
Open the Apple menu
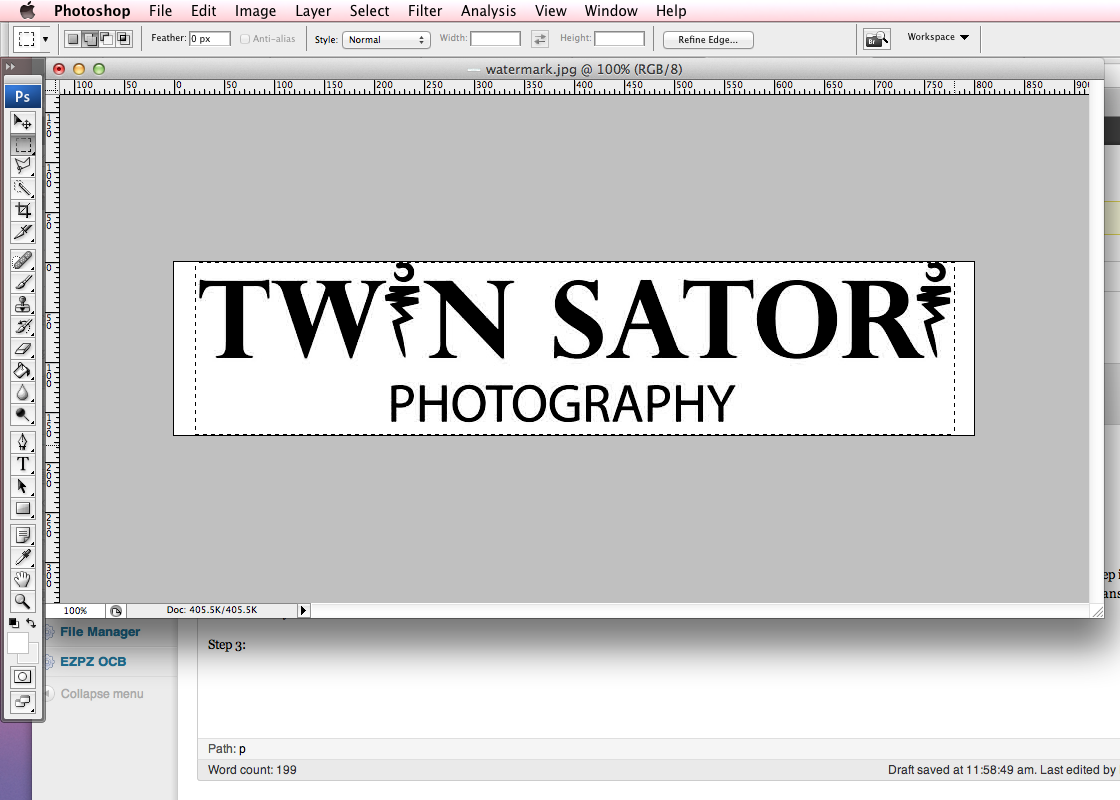(x=27, y=11)
